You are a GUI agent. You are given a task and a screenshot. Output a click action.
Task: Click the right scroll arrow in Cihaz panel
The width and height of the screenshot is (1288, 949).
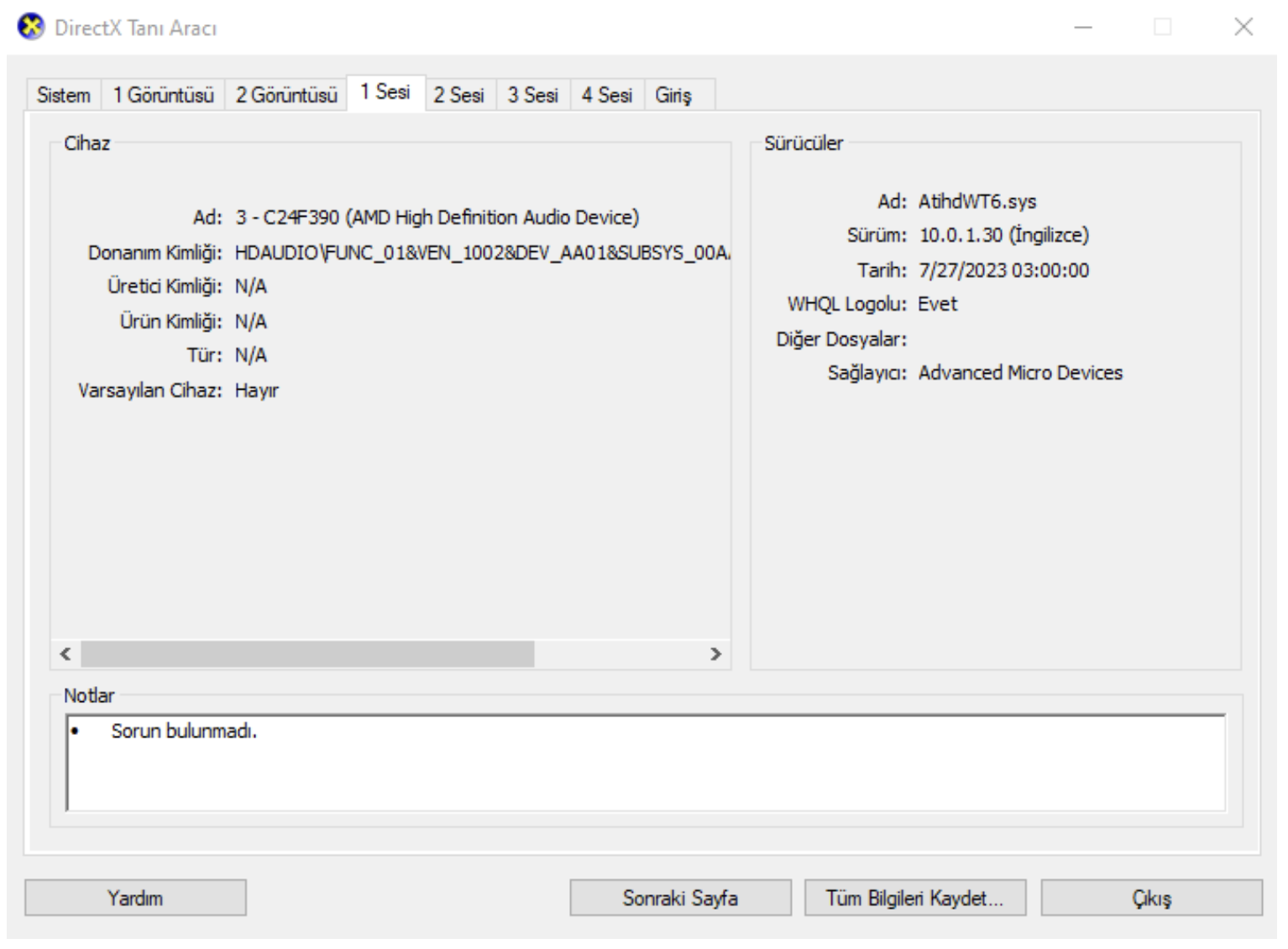tap(715, 653)
